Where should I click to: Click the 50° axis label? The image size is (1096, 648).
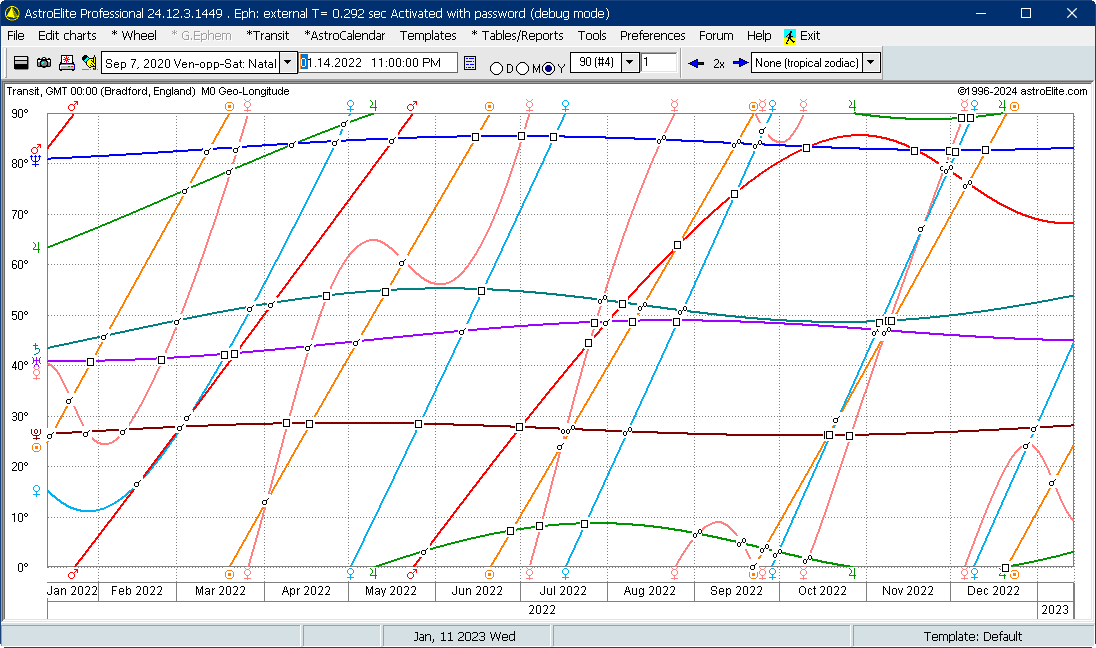tap(20, 315)
